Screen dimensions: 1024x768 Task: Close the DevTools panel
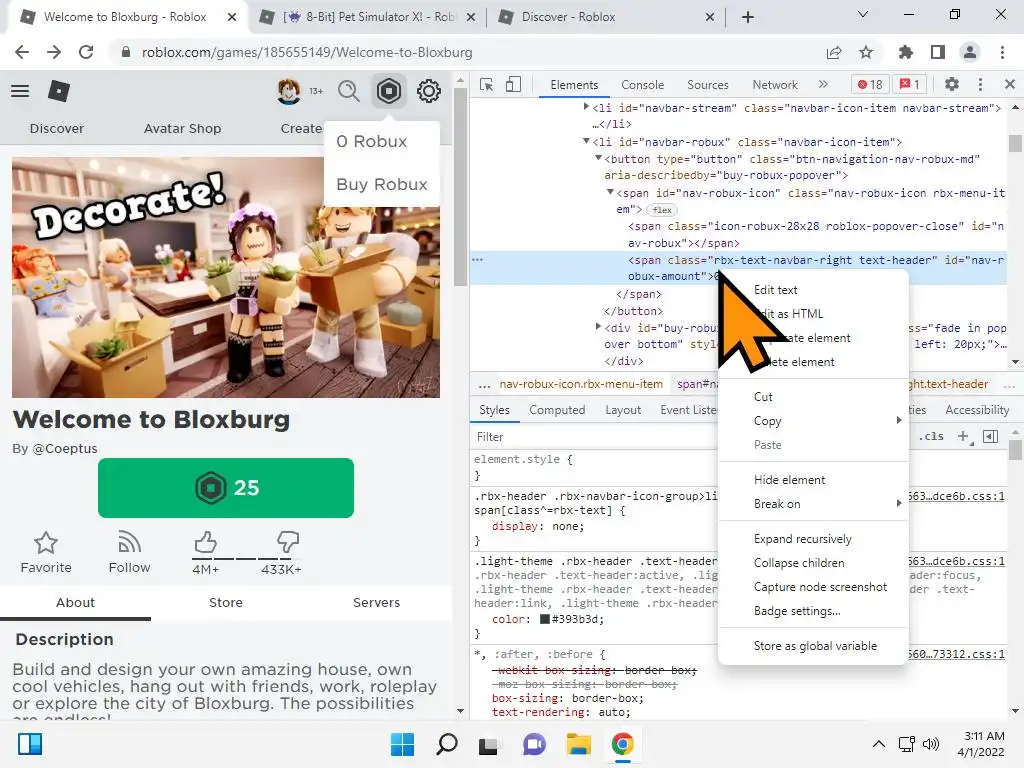coord(1010,84)
